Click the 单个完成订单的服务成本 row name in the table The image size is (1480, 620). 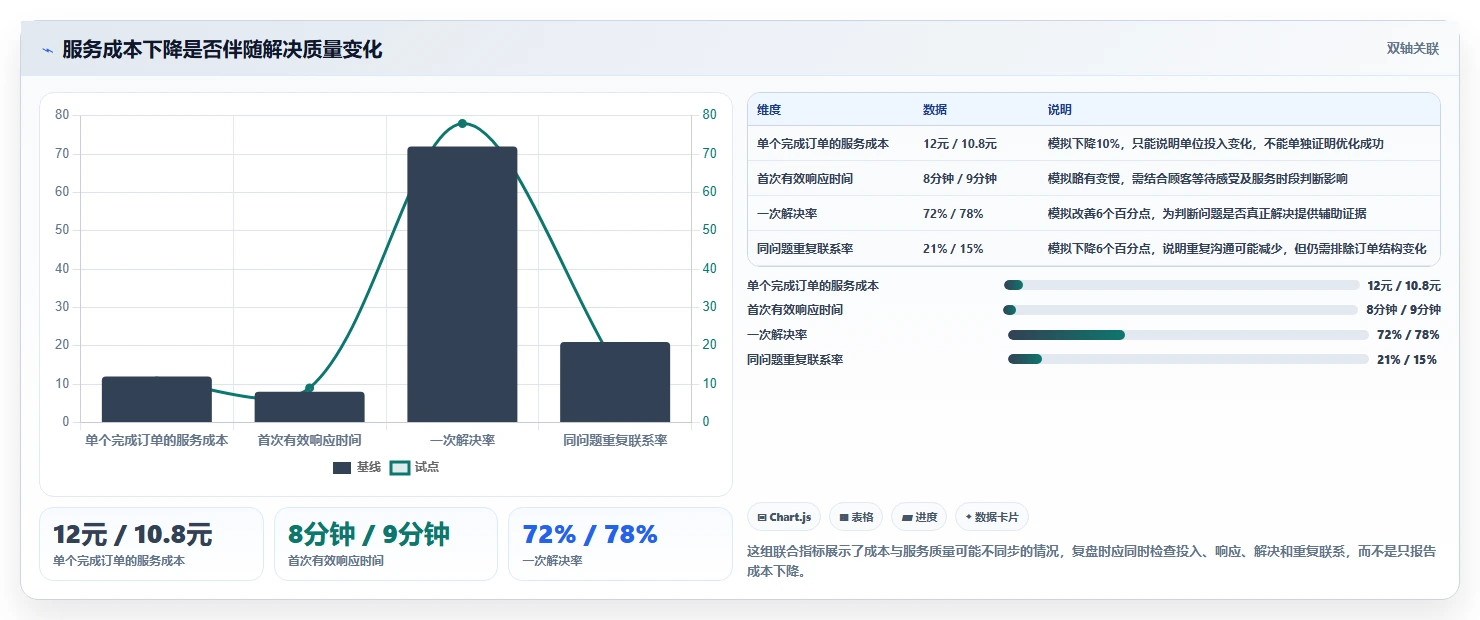[823, 143]
